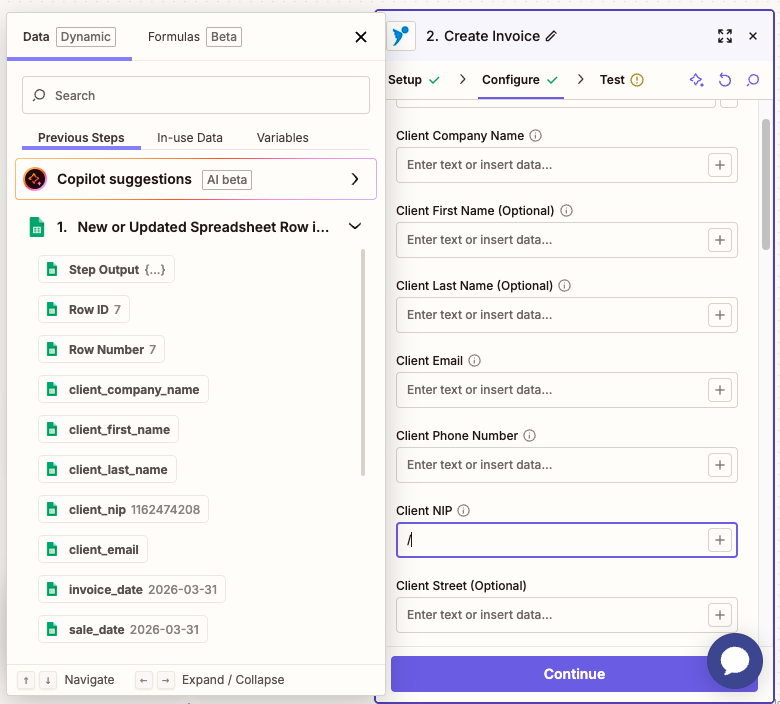
Task: Show info for Client Last Name
Action: click(564, 286)
